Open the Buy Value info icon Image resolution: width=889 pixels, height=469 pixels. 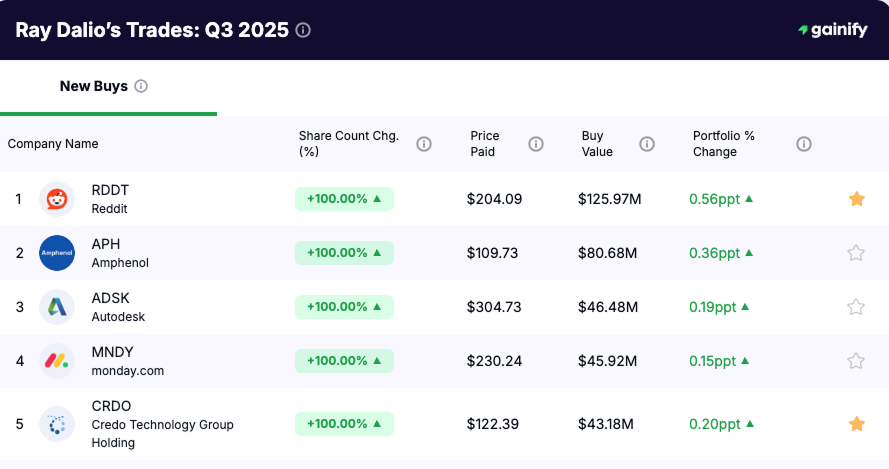pyautogui.click(x=647, y=144)
